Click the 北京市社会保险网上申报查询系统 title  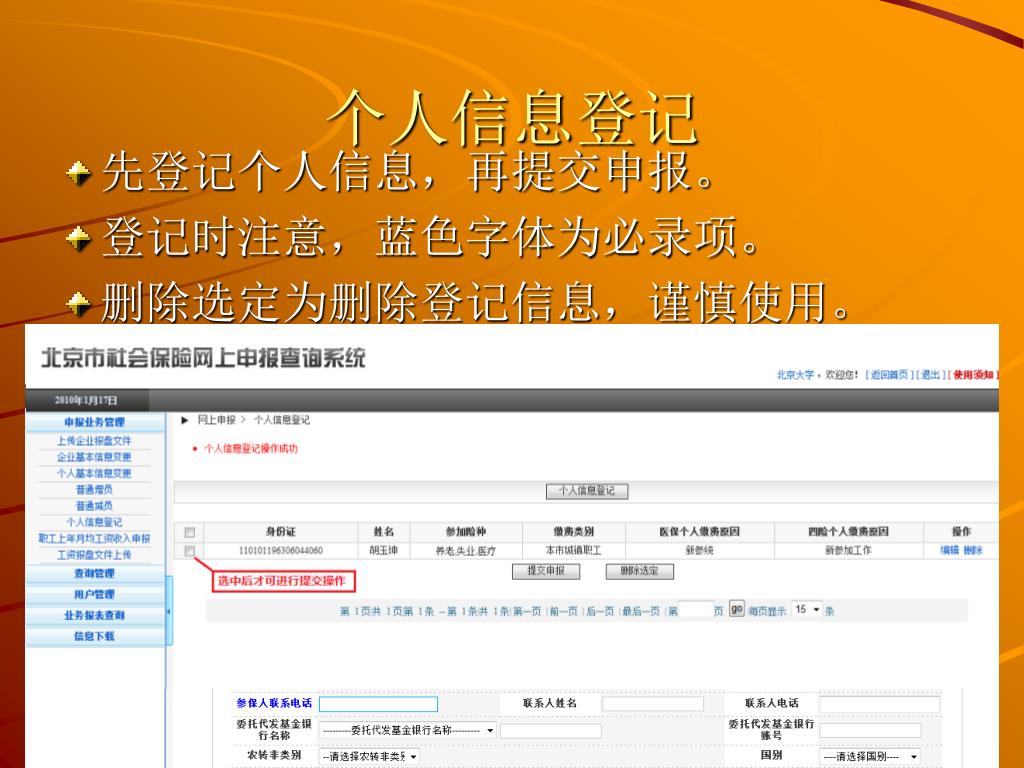point(203,358)
